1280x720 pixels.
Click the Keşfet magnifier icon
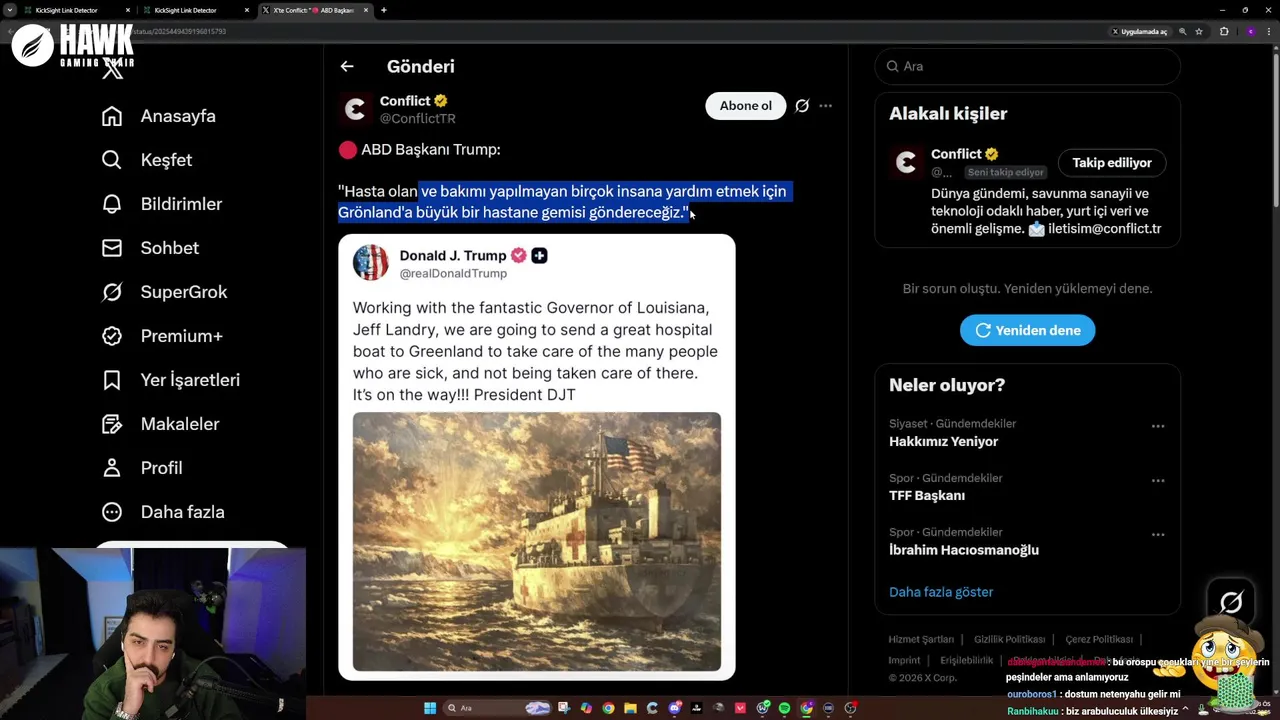[x=112, y=160]
